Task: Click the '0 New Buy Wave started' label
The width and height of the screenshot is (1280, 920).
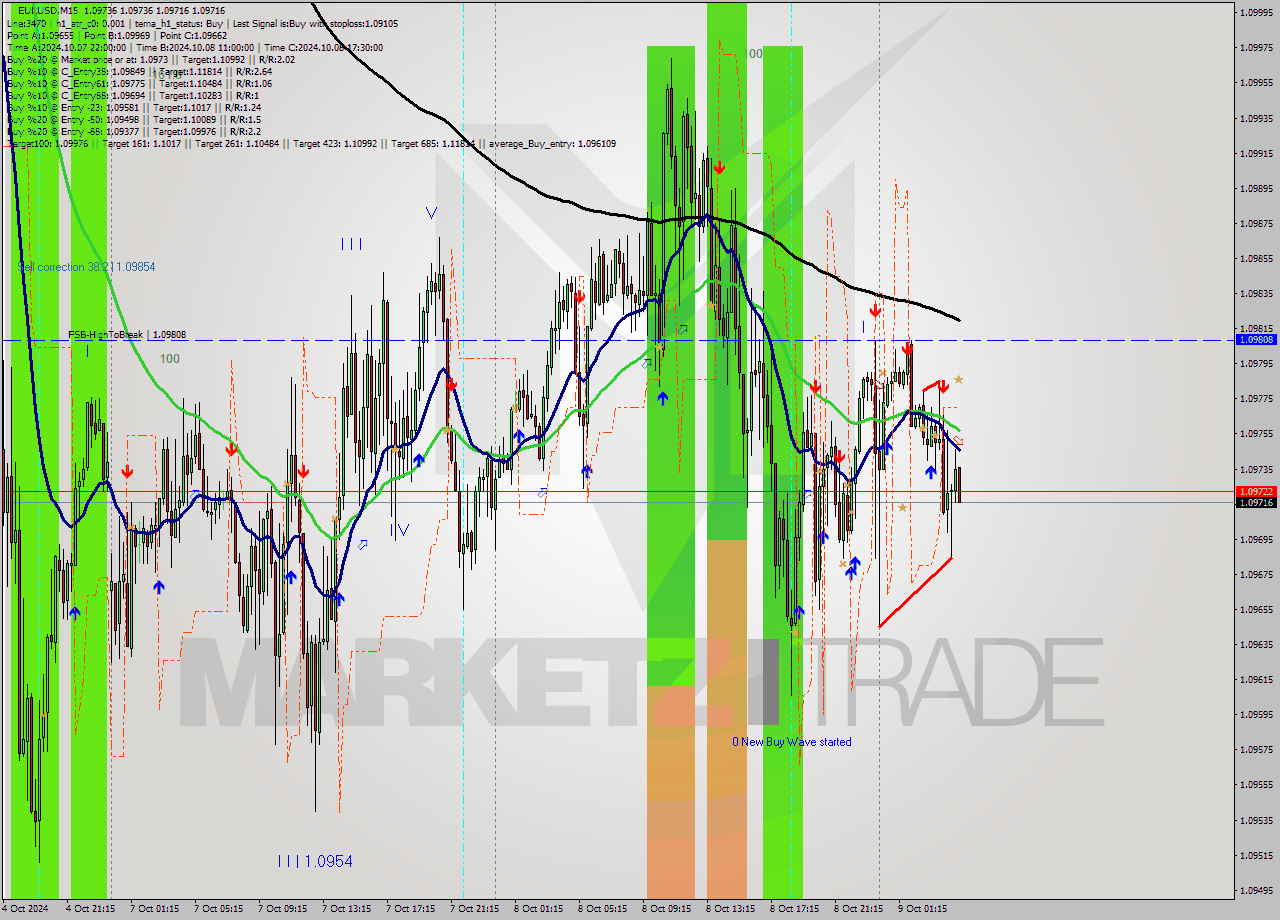Action: pyautogui.click(x=792, y=742)
